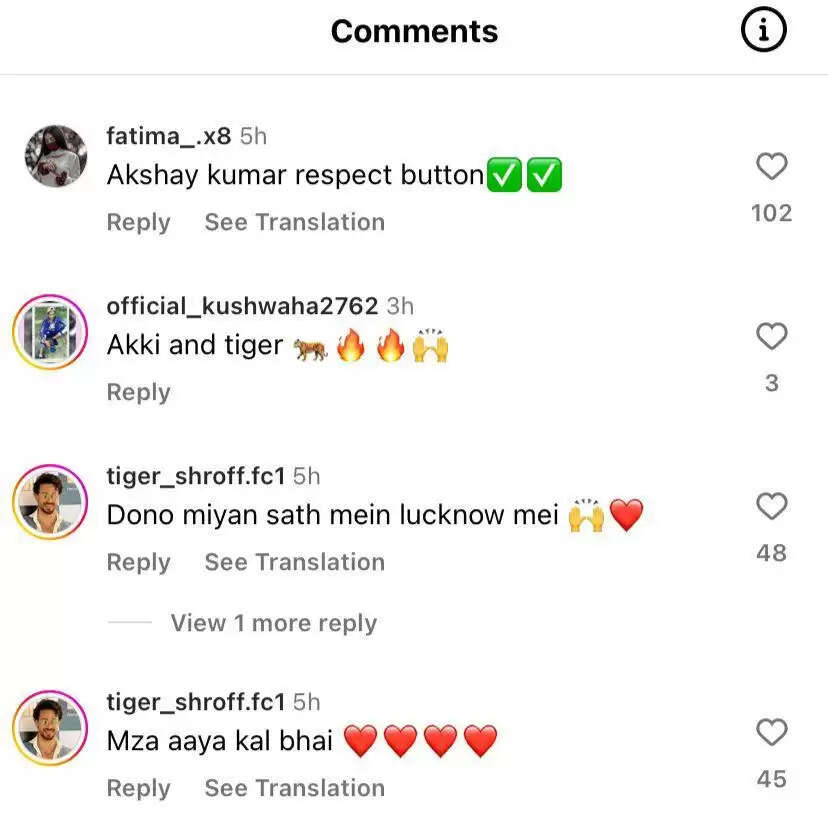
Task: Open the official_kushwaha2762 username link
Action: [242, 306]
